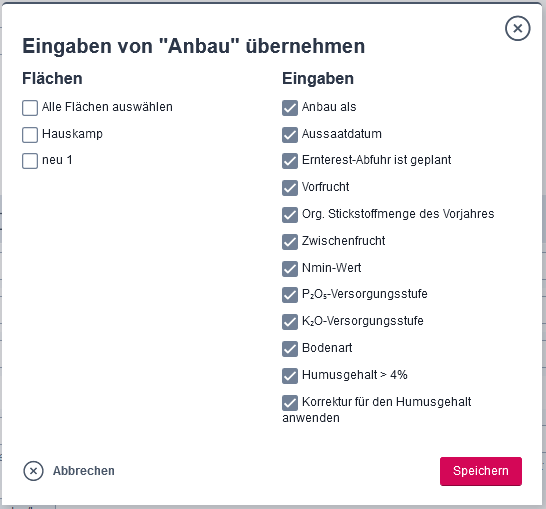546x509 pixels.
Task: Close the dialog with the X icon
Action: click(x=517, y=28)
